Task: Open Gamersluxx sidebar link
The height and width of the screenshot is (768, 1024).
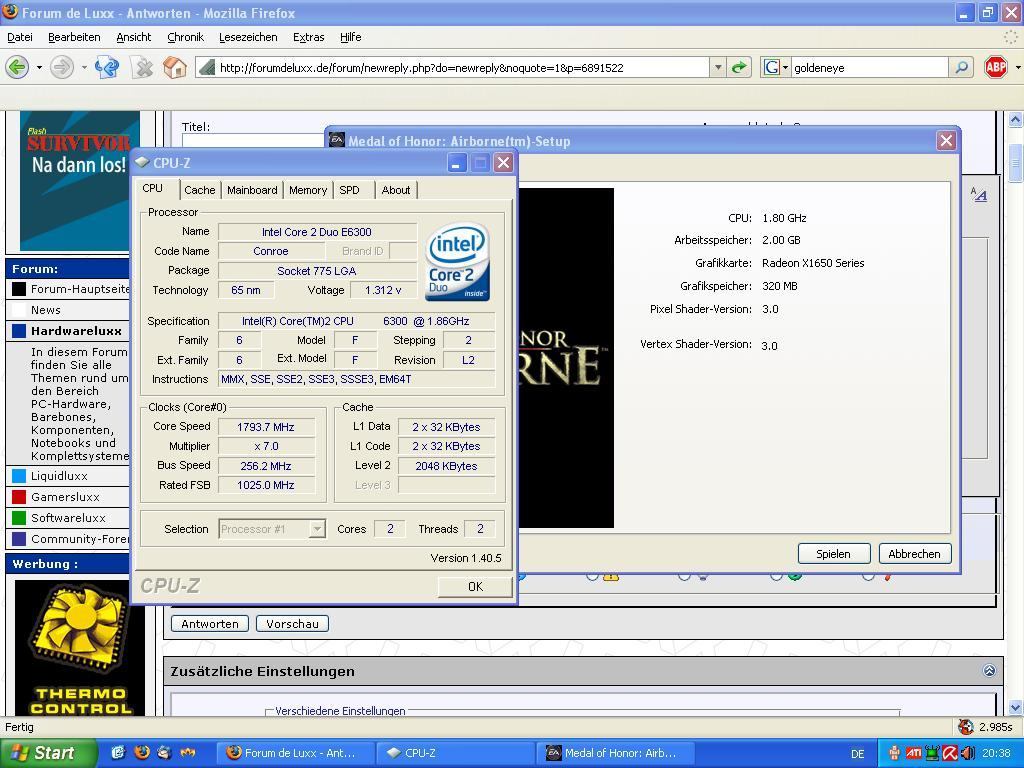Action: point(65,496)
